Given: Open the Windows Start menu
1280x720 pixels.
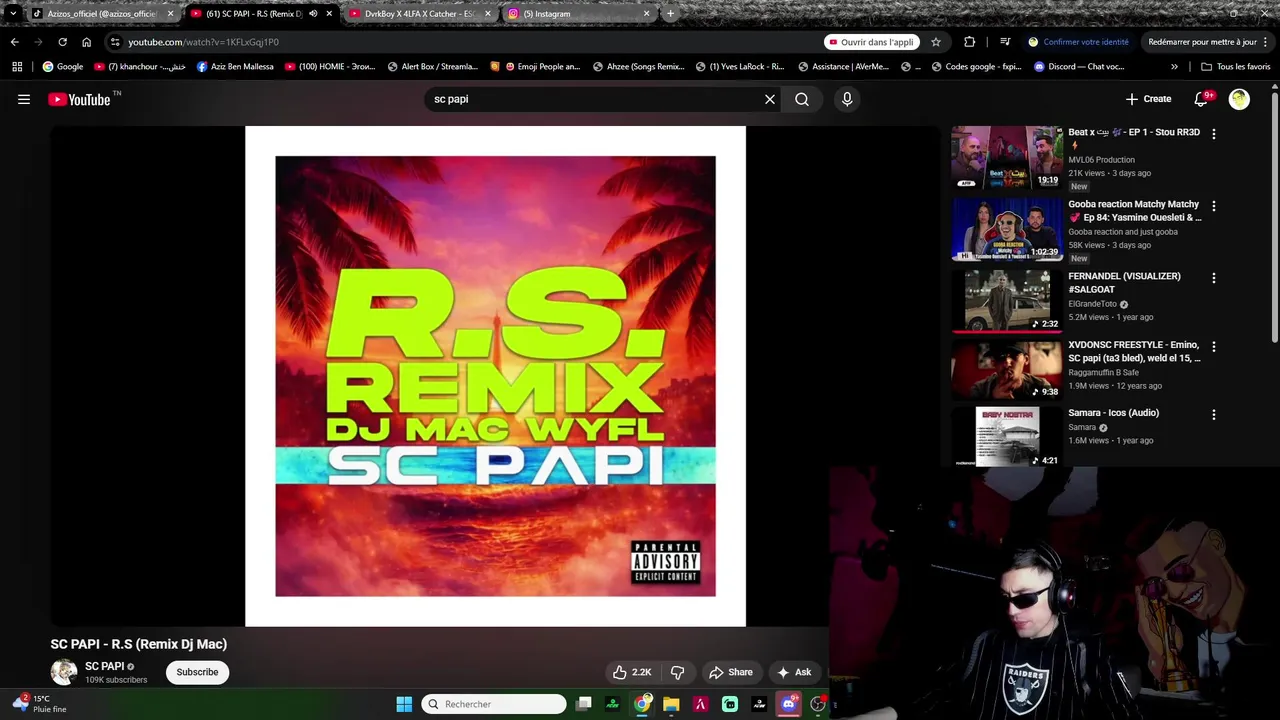Looking at the screenshot, I should coord(404,704).
